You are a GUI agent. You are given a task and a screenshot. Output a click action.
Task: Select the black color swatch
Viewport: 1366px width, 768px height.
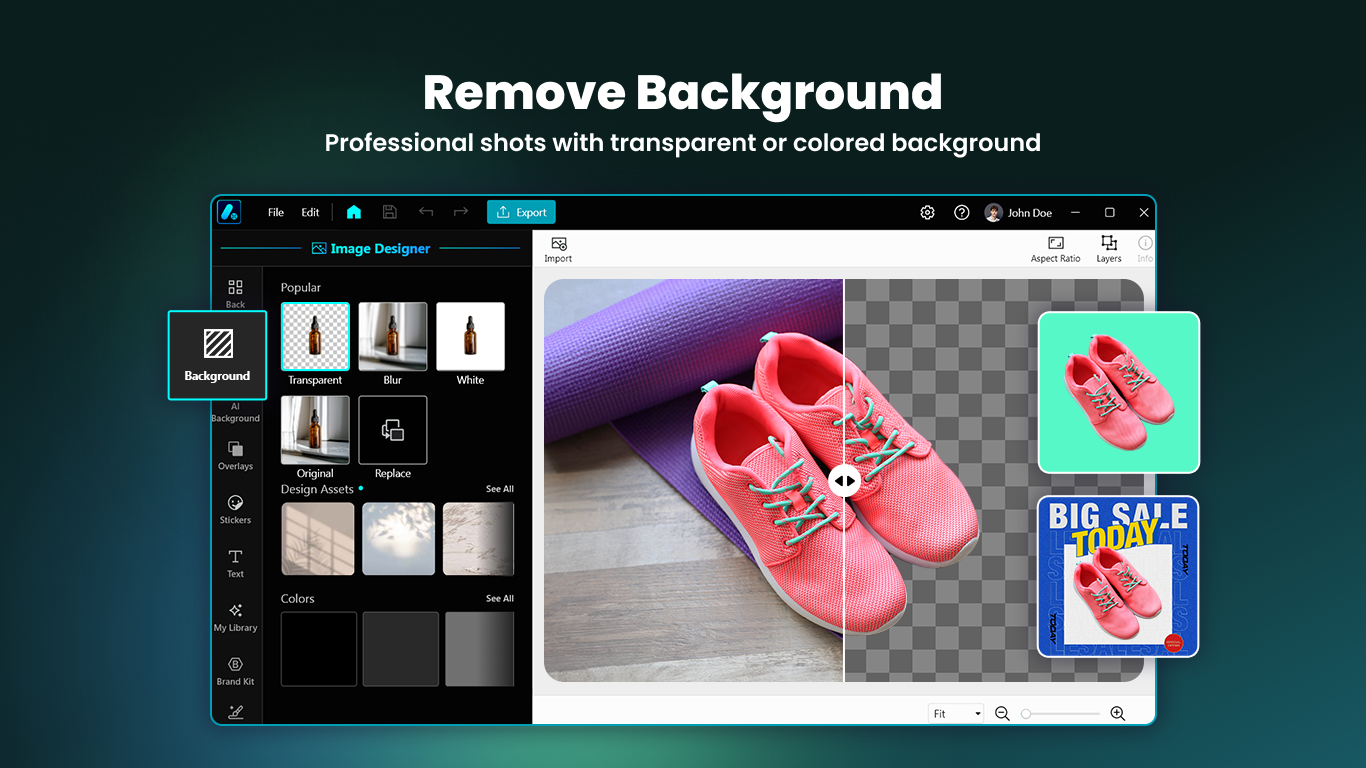[x=318, y=649]
